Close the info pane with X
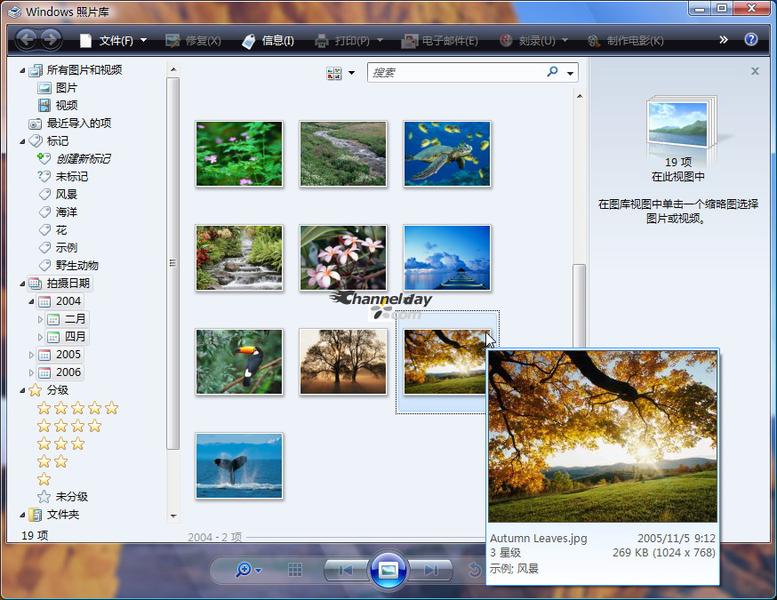 point(755,71)
